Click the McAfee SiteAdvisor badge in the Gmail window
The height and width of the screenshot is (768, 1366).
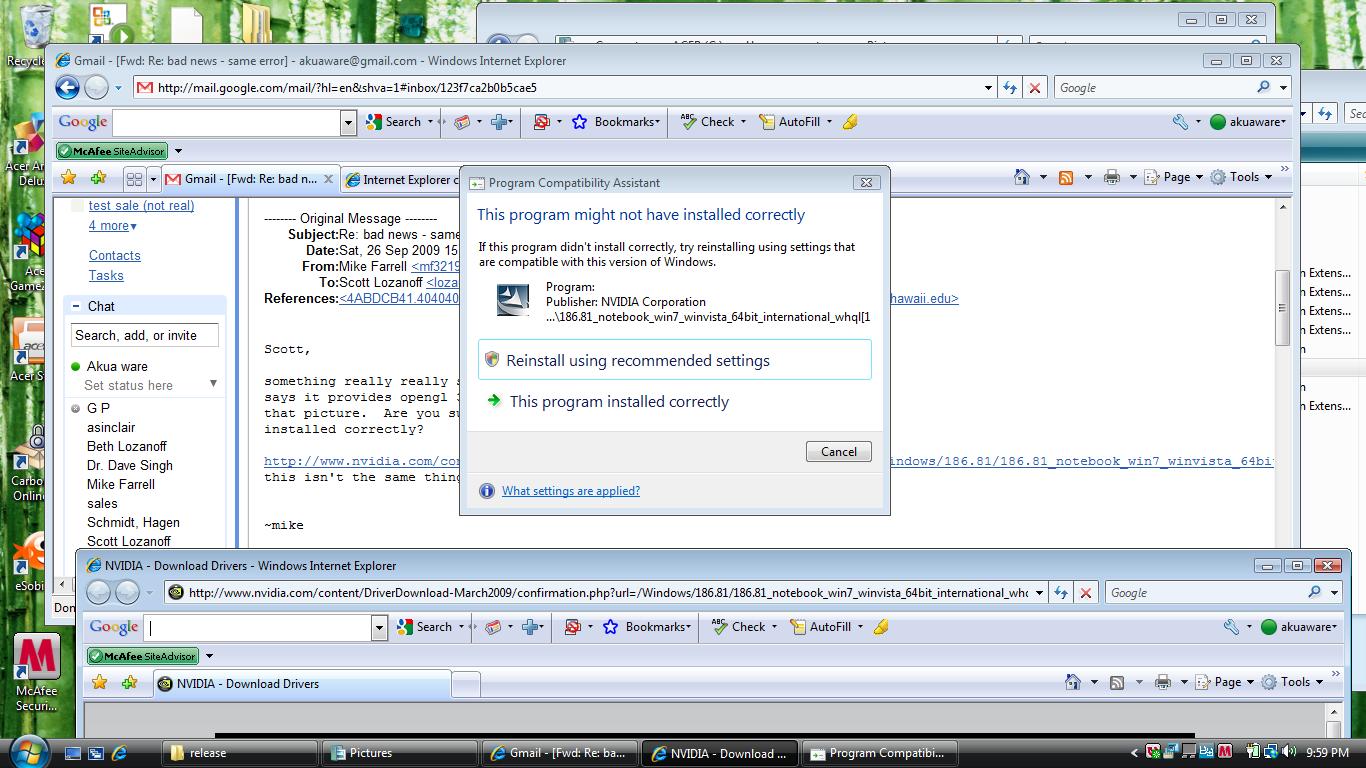pos(111,151)
